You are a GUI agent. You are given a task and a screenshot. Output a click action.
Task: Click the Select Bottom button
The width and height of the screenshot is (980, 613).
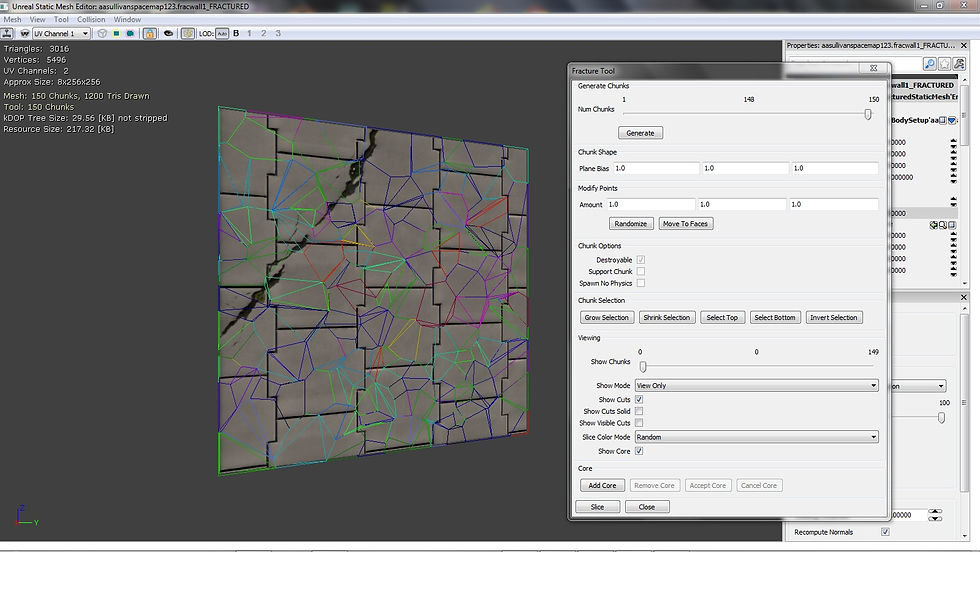(x=775, y=317)
